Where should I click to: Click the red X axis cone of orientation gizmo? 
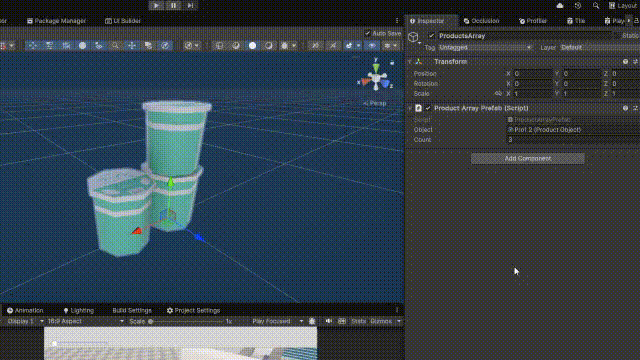(x=366, y=82)
